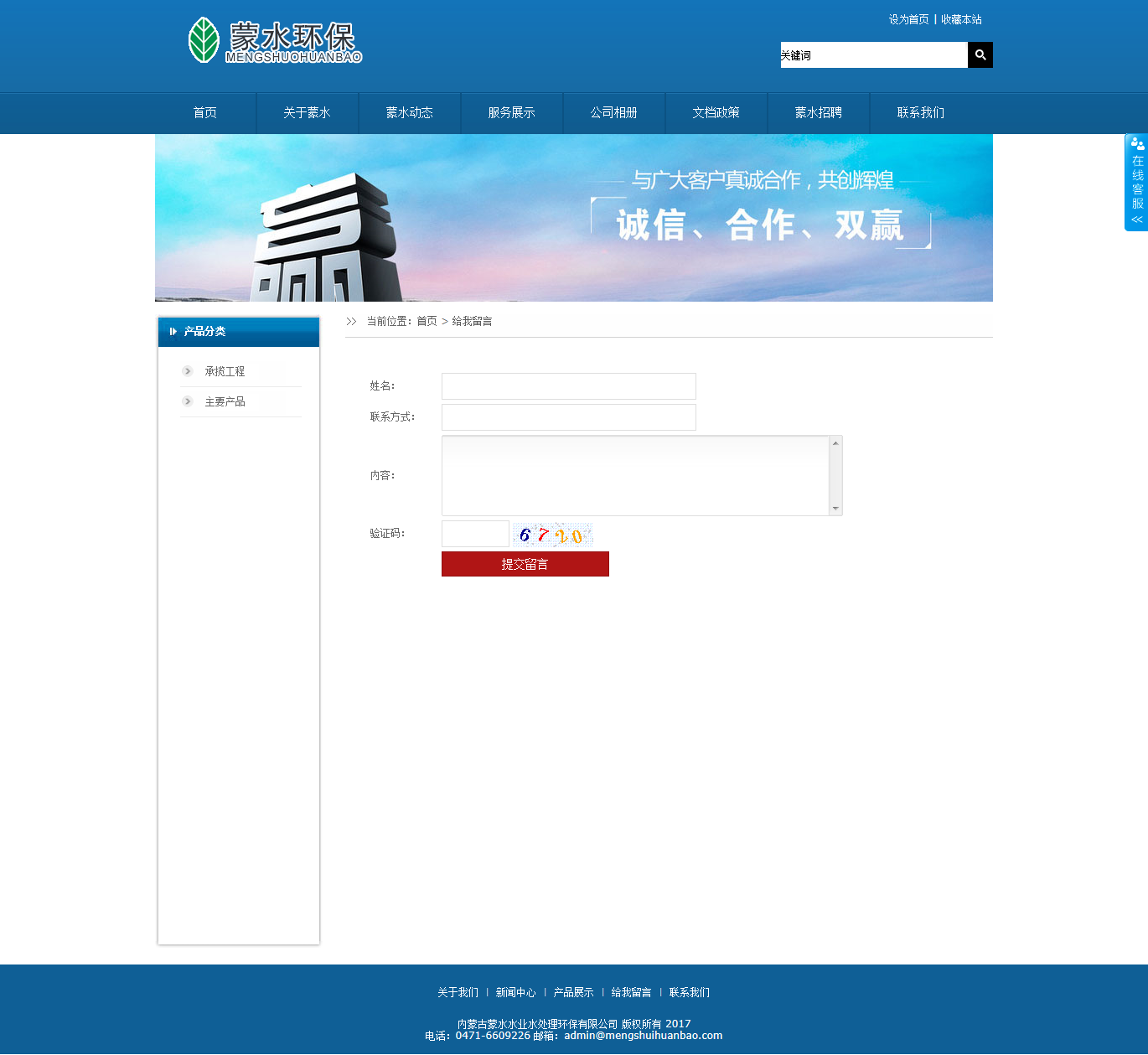
Task: Focus the 联系方式 input field
Action: (568, 417)
